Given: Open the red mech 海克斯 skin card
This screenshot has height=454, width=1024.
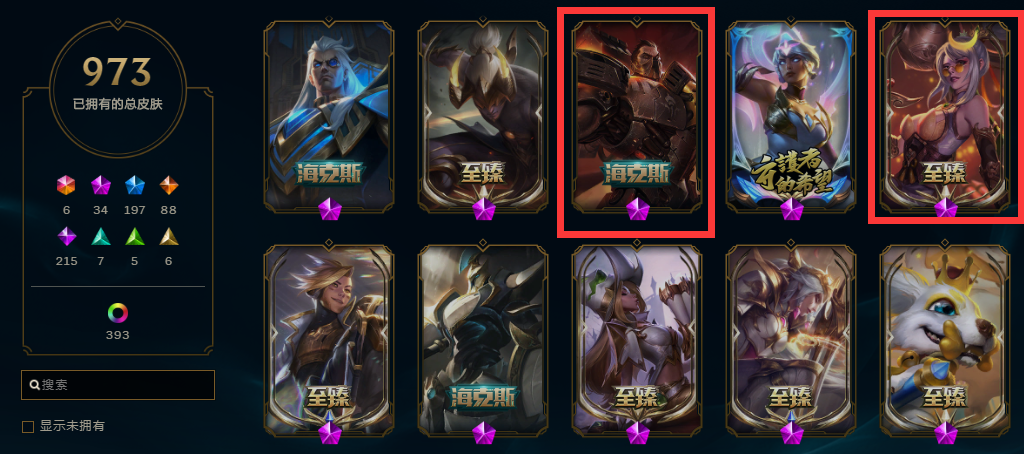Looking at the screenshot, I should (x=637, y=118).
